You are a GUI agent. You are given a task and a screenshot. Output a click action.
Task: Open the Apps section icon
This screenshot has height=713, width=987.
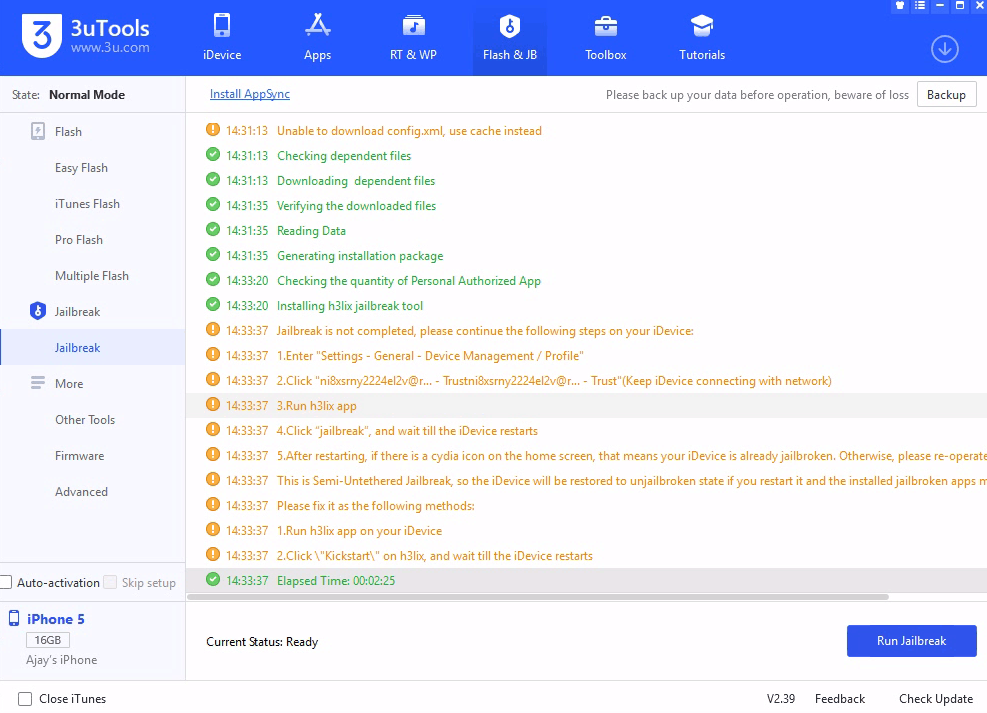(317, 26)
